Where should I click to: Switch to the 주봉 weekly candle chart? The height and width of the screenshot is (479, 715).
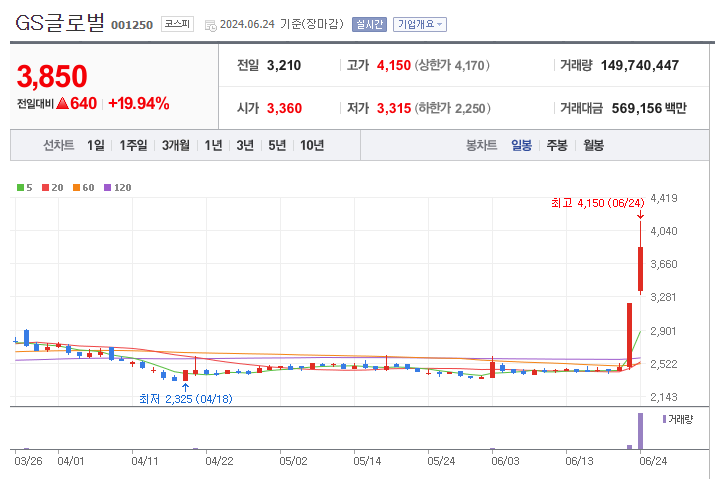tap(557, 145)
